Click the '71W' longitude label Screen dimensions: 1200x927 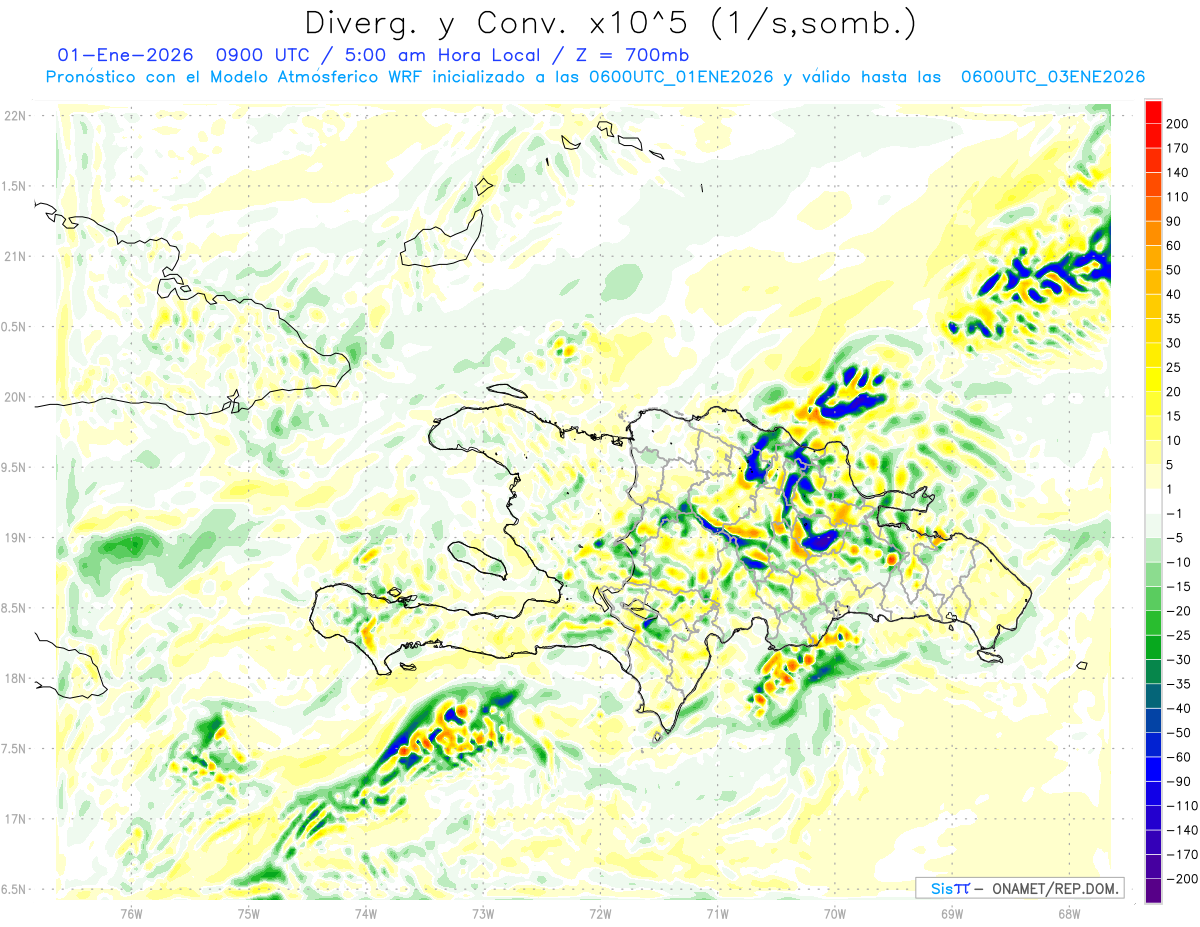tap(717, 913)
